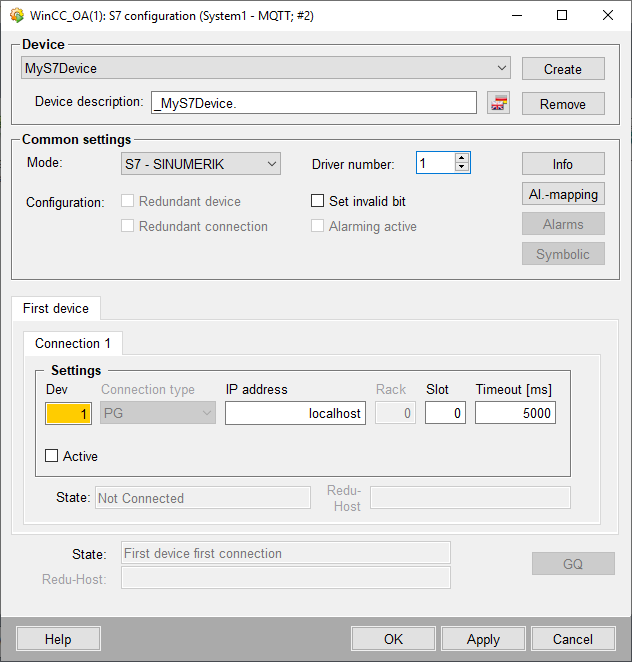The width and height of the screenshot is (632, 662).
Task: Open Help for S7 configuration
Action: tap(58, 639)
